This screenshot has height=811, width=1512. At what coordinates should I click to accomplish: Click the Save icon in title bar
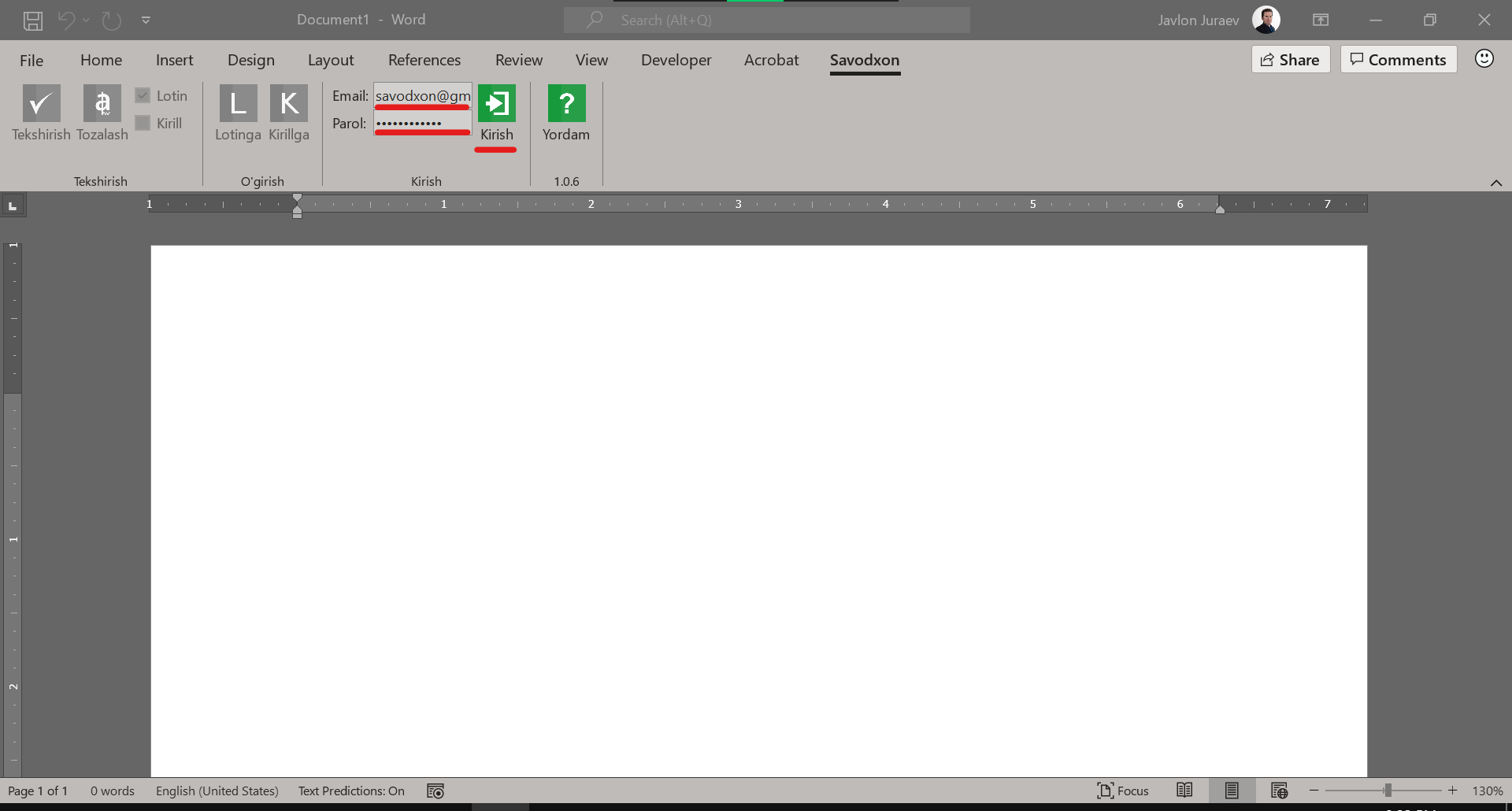pos(33,20)
